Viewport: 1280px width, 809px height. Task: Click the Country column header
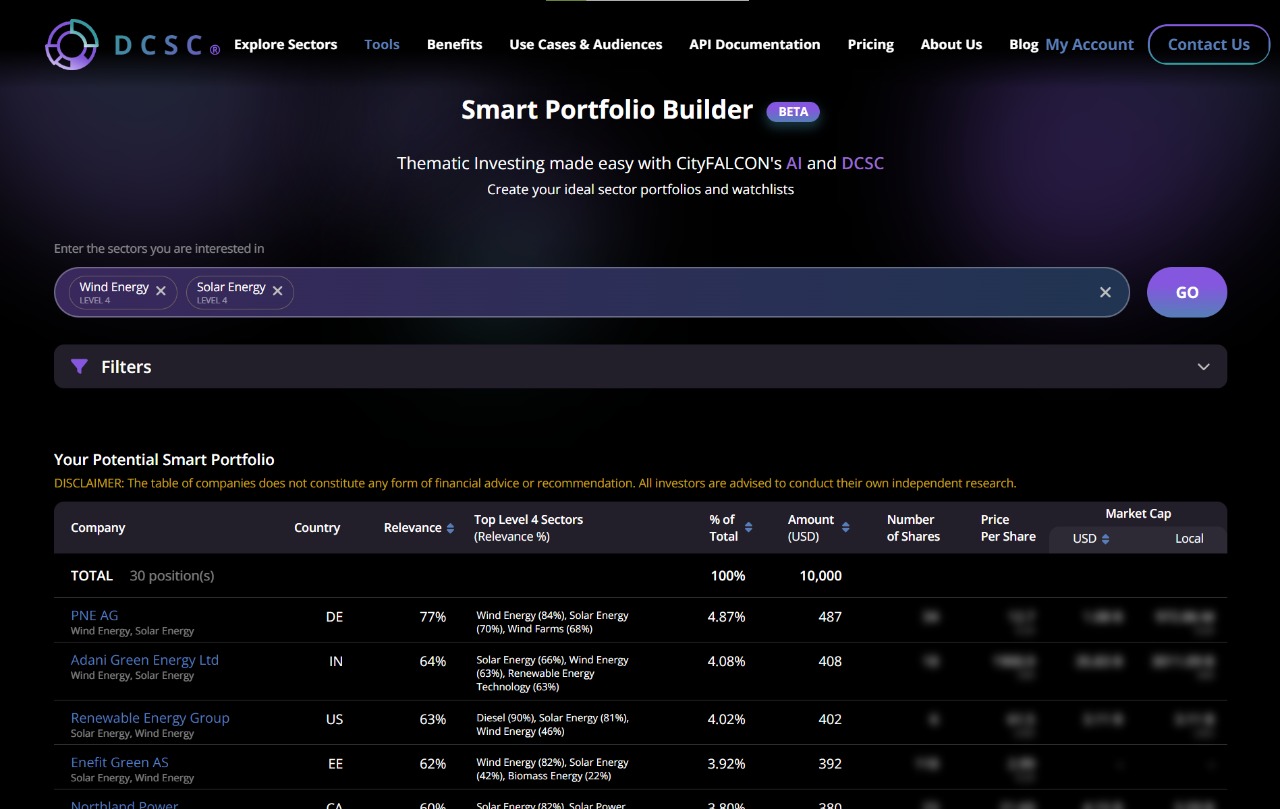pos(317,528)
